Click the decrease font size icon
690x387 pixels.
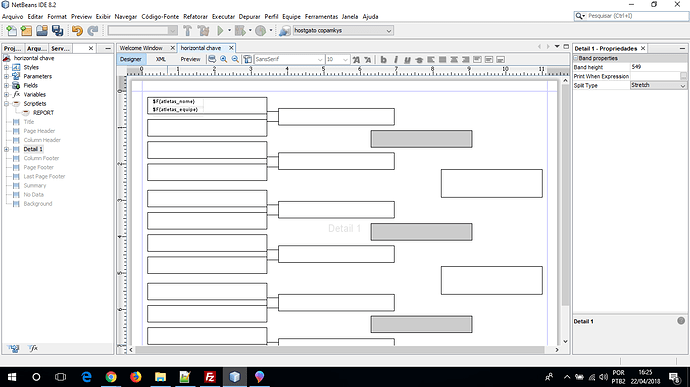point(367,59)
